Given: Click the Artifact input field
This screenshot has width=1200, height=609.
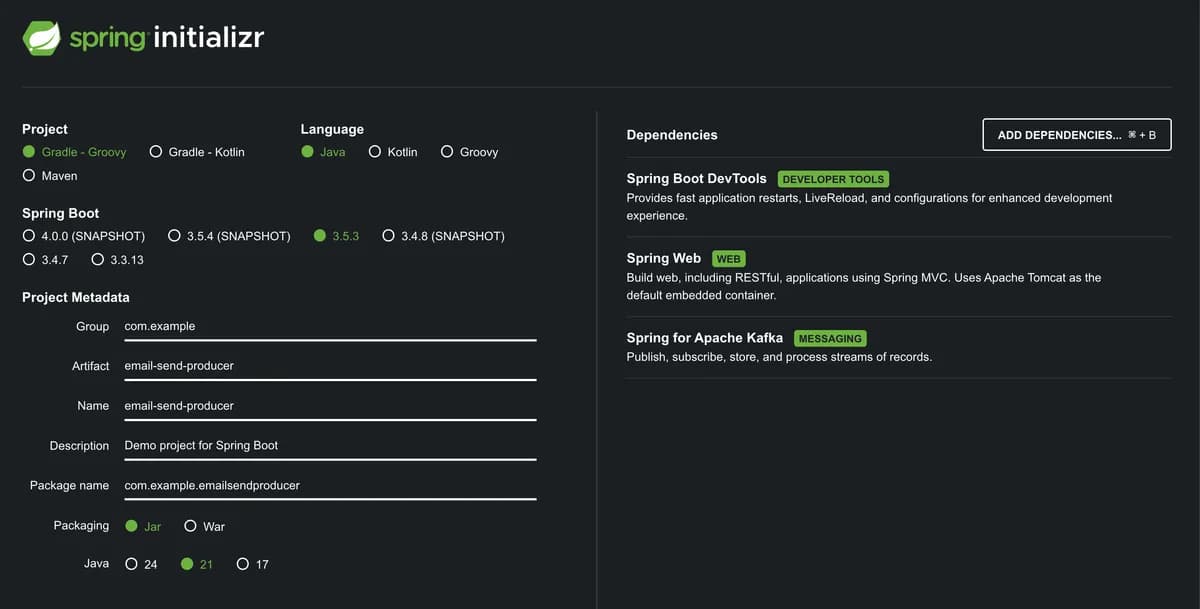Looking at the screenshot, I should tap(330, 366).
